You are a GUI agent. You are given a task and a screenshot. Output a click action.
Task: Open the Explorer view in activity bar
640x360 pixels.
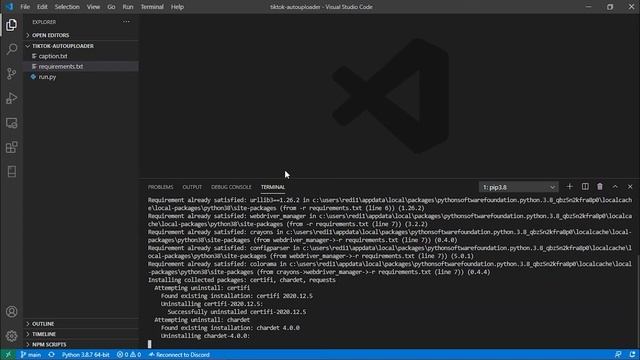[11, 25]
